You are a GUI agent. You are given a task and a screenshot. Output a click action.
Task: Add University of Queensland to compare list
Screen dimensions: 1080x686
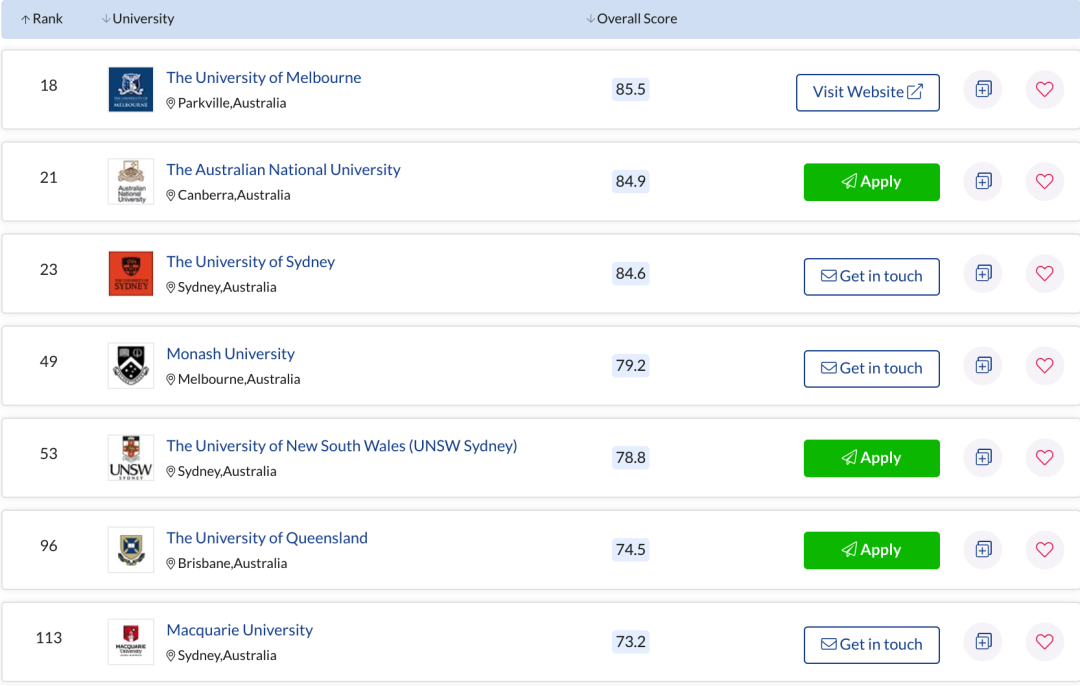[983, 550]
